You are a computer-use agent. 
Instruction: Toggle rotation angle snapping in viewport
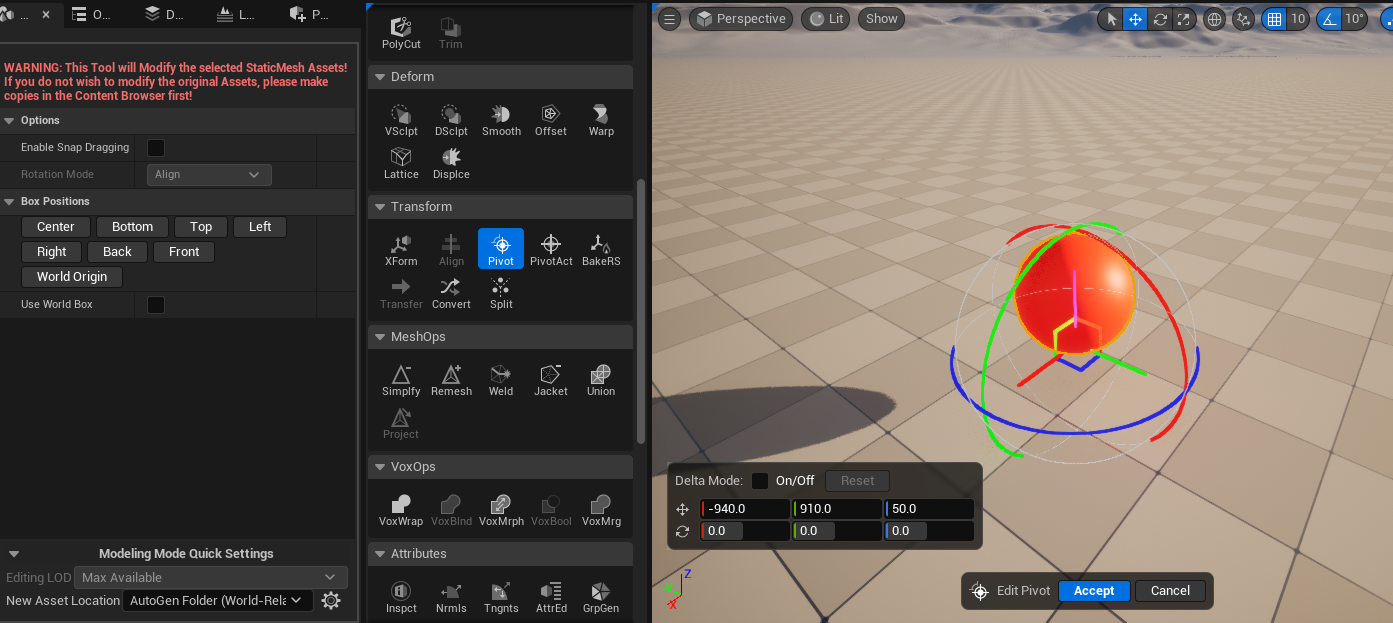tap(1329, 19)
